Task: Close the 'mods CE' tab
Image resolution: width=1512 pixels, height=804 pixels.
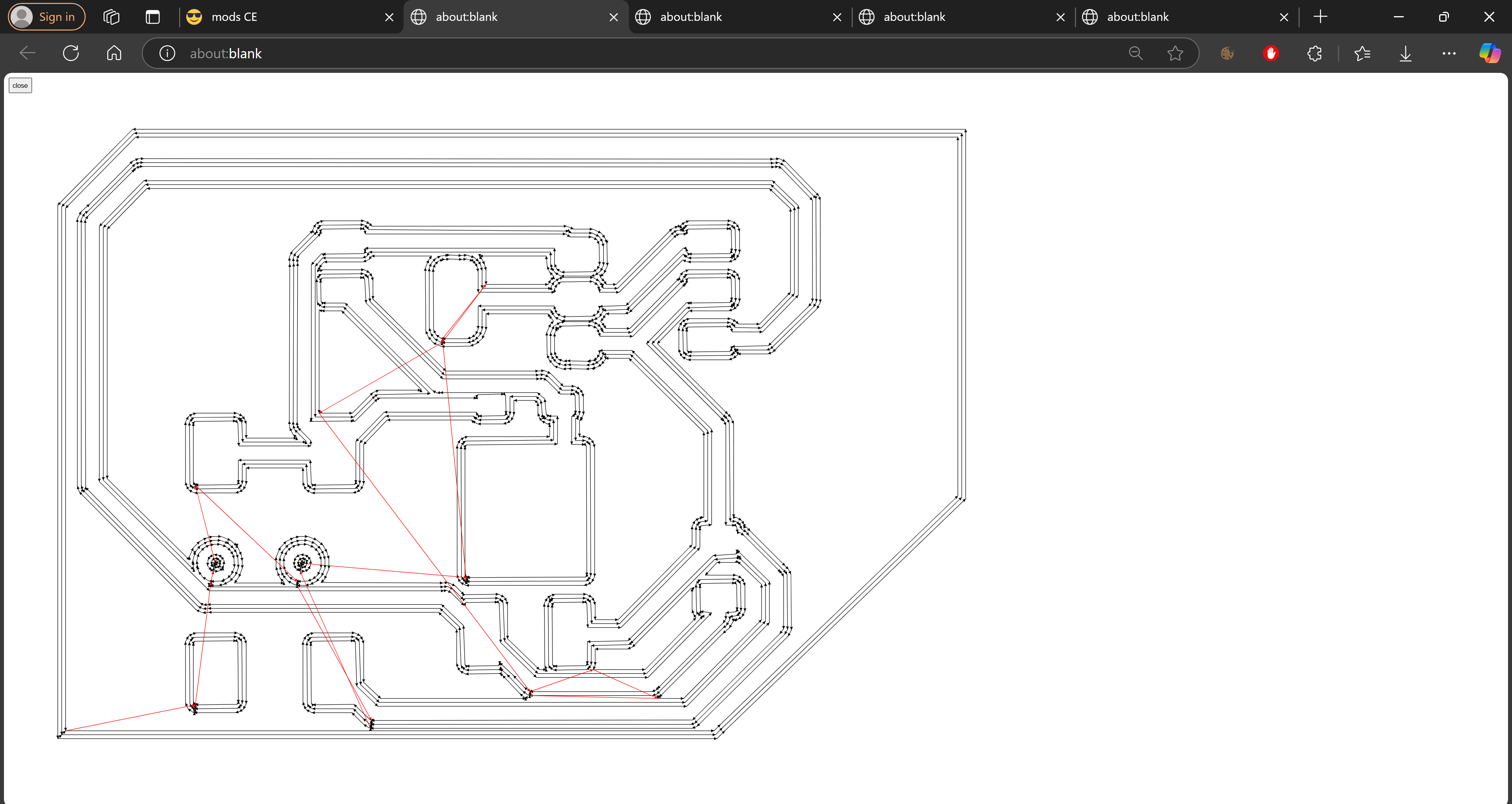Action: (389, 17)
